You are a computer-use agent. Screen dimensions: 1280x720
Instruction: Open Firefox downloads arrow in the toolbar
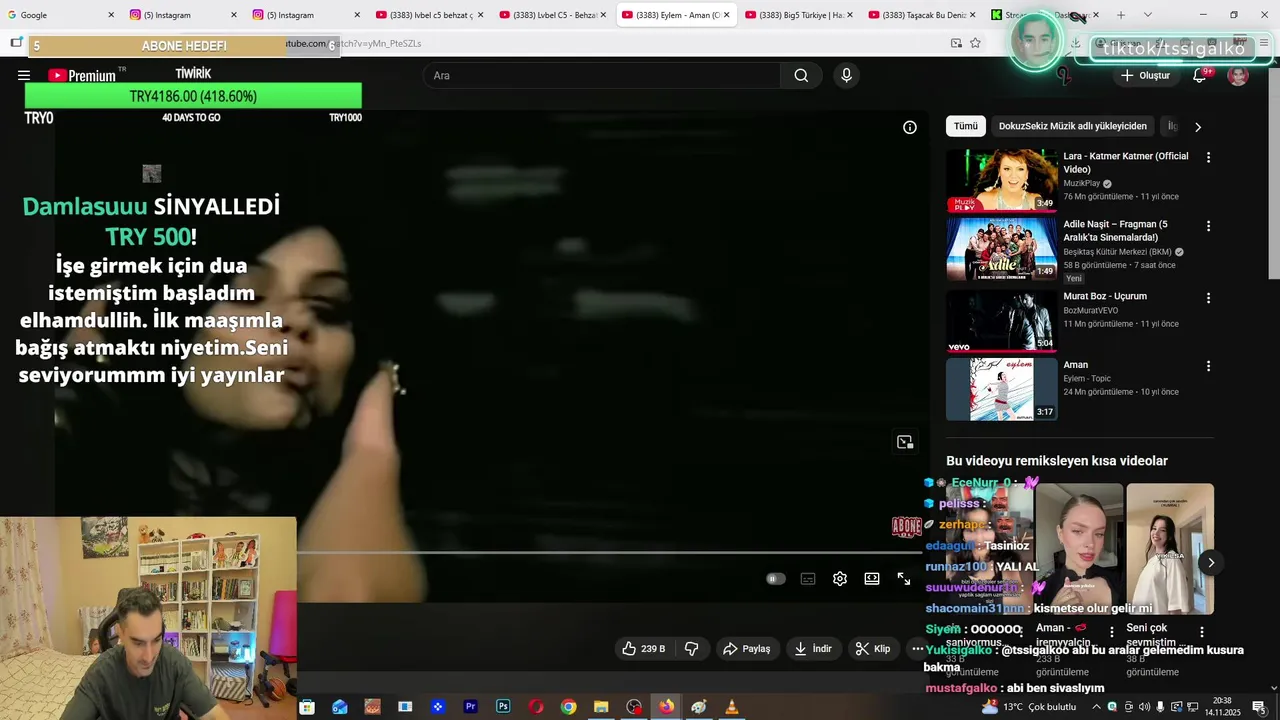click(1075, 43)
